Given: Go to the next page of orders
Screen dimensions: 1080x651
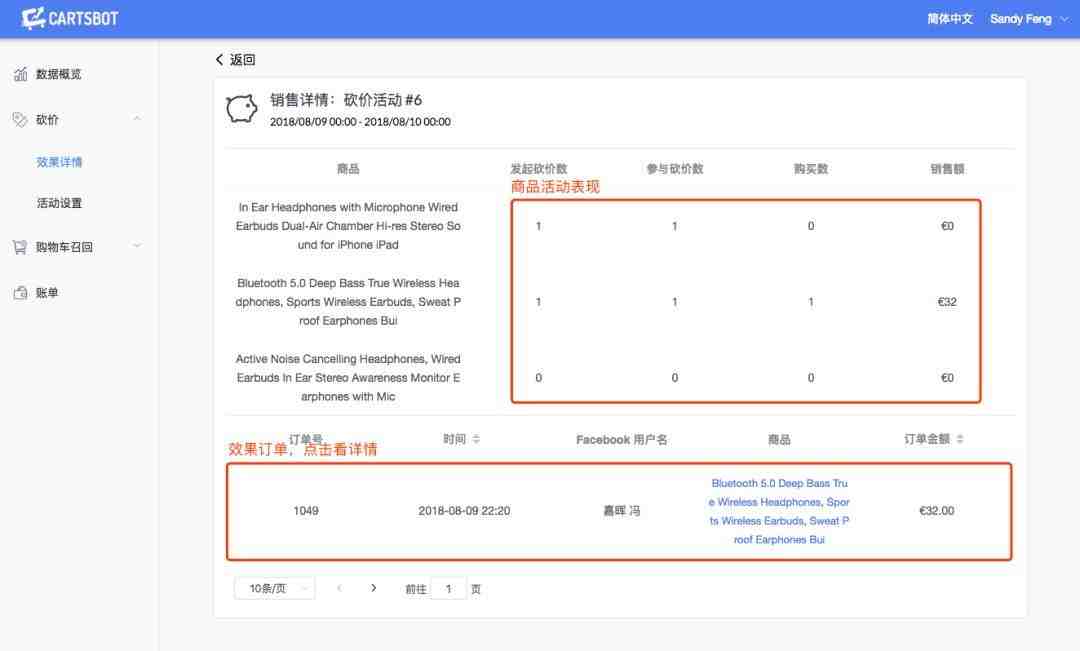Looking at the screenshot, I should point(373,588).
